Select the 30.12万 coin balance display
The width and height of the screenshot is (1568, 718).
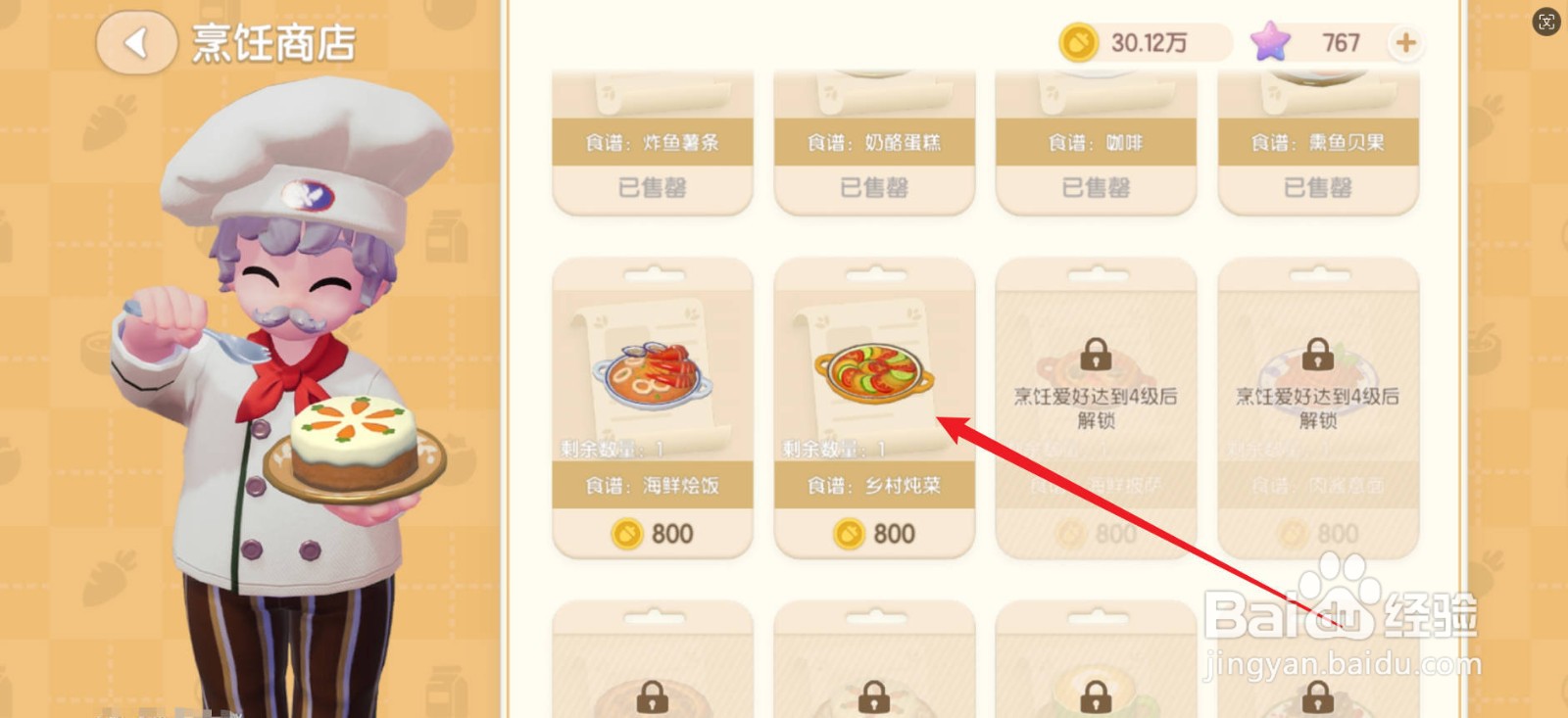pos(1147,43)
